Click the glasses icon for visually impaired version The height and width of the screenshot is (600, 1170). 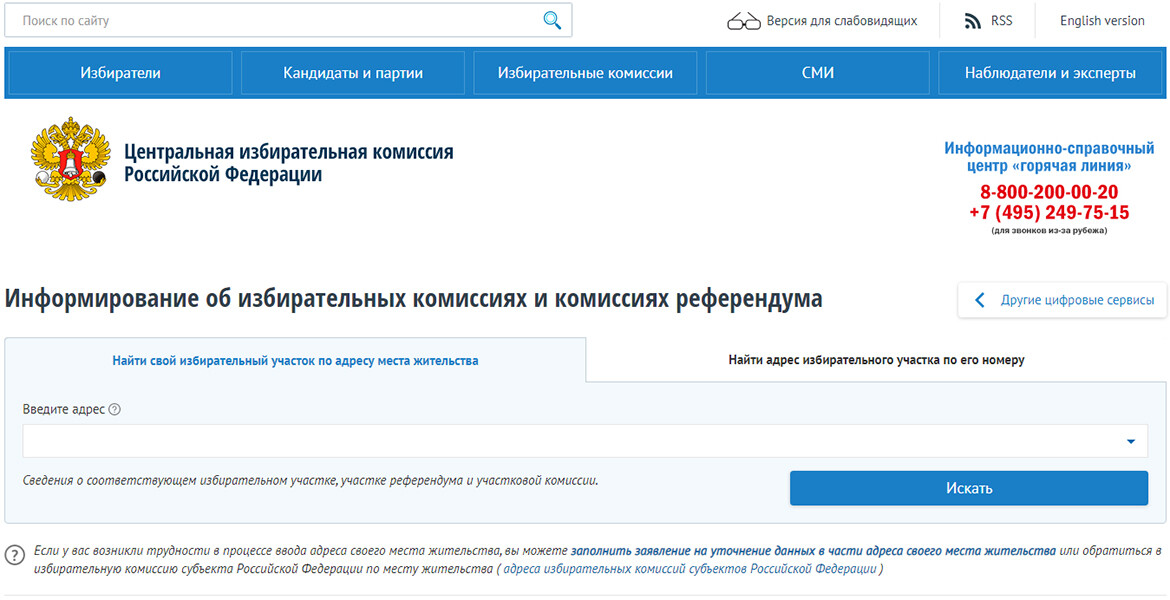(x=743, y=21)
